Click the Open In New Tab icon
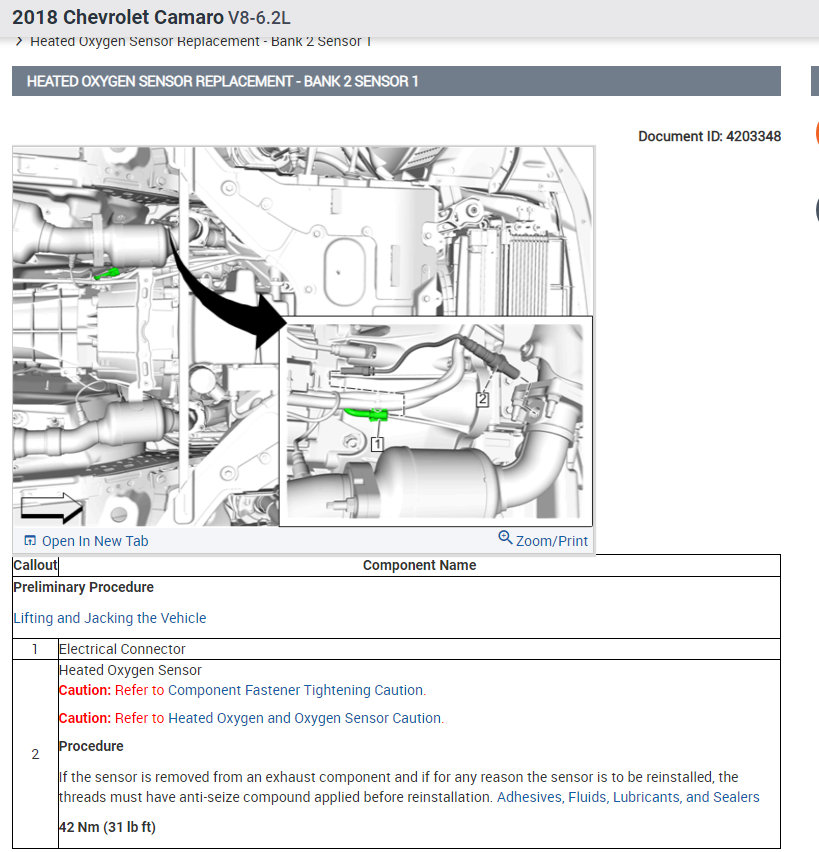The height and width of the screenshot is (852, 819). (x=30, y=541)
